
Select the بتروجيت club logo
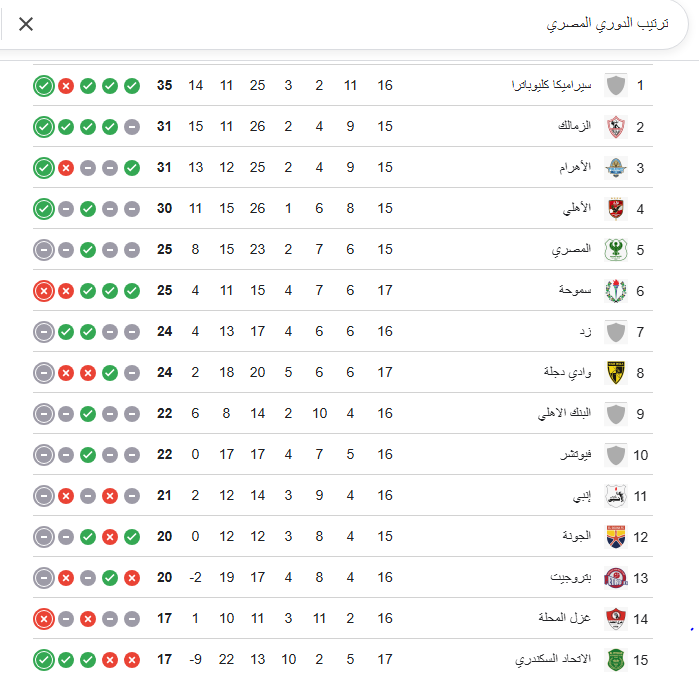tap(616, 578)
